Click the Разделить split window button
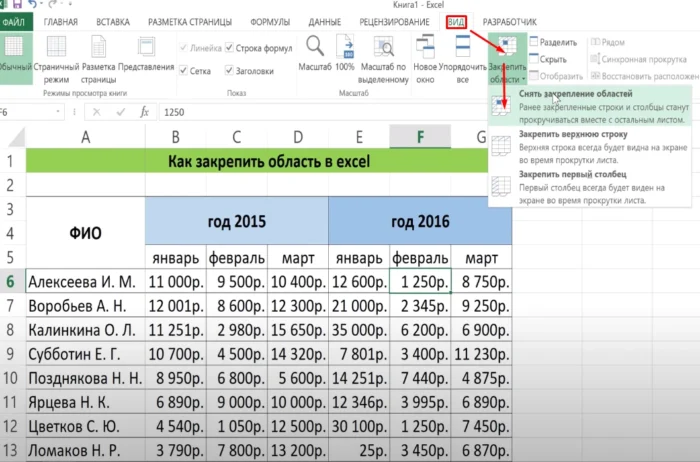Screen dimensions: 700x462 point(551,43)
